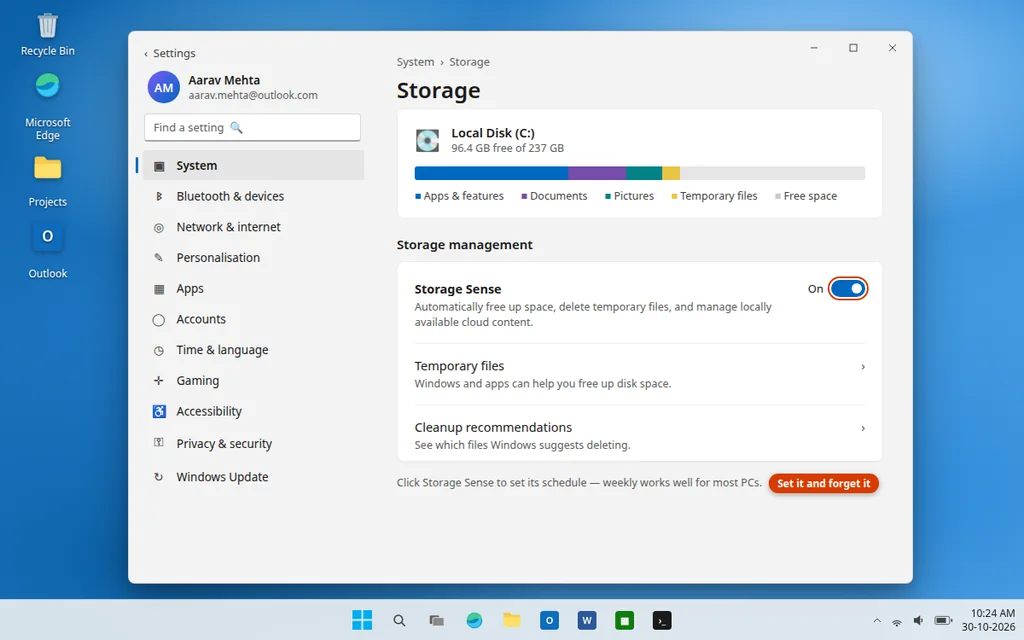1024x640 pixels.
Task: Click the Set it and forget it button
Action: pyautogui.click(x=824, y=483)
